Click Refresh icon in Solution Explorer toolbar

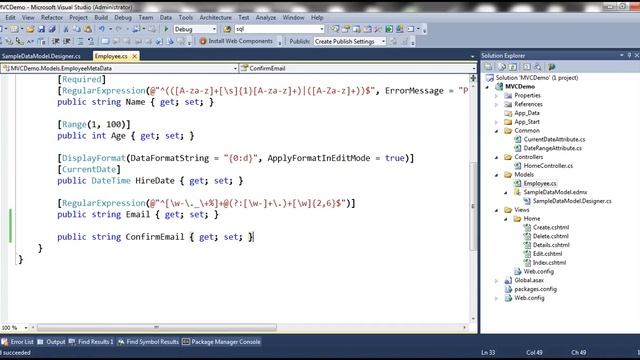513,67
